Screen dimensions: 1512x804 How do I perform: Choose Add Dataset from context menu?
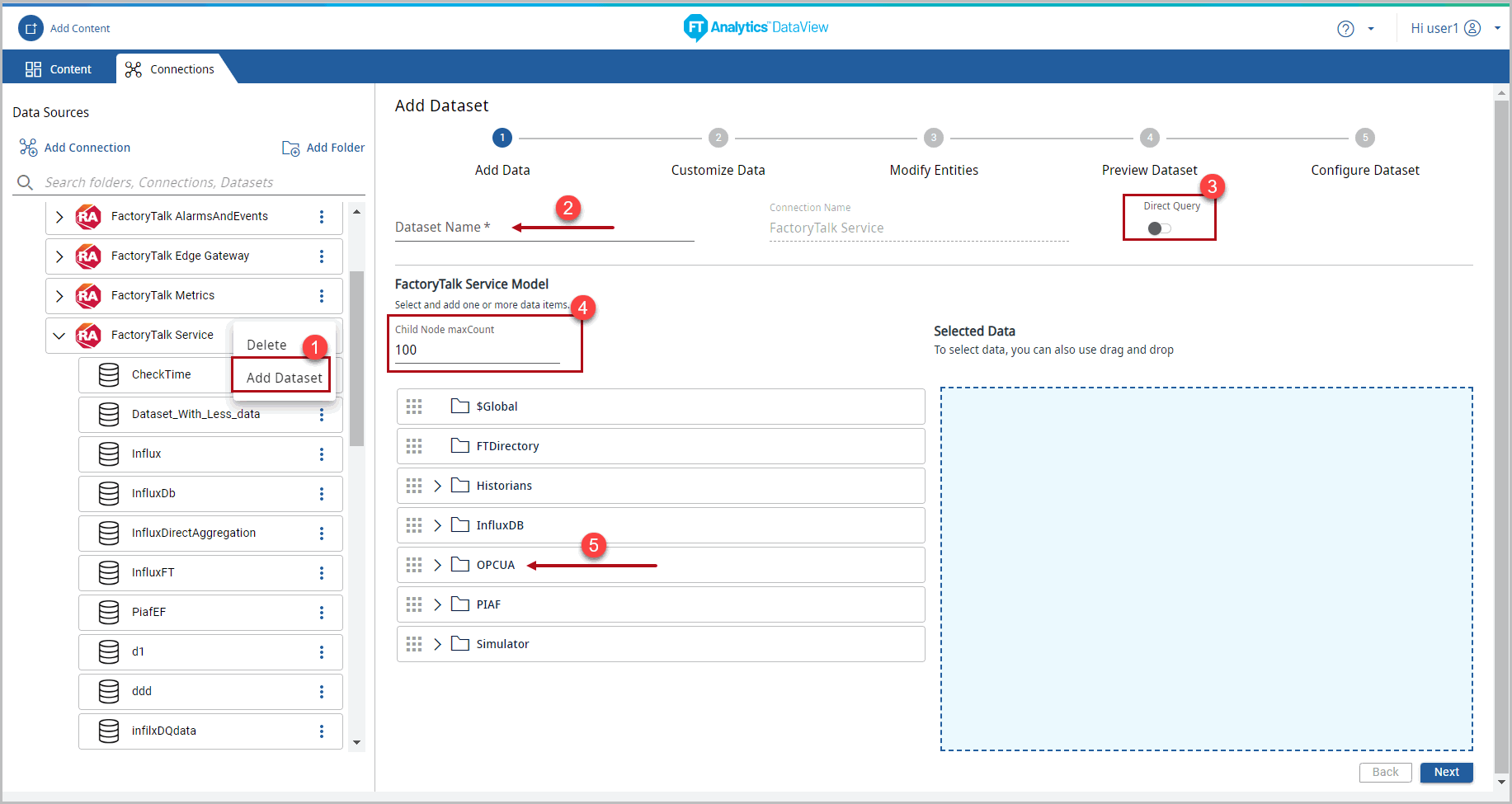pos(284,378)
